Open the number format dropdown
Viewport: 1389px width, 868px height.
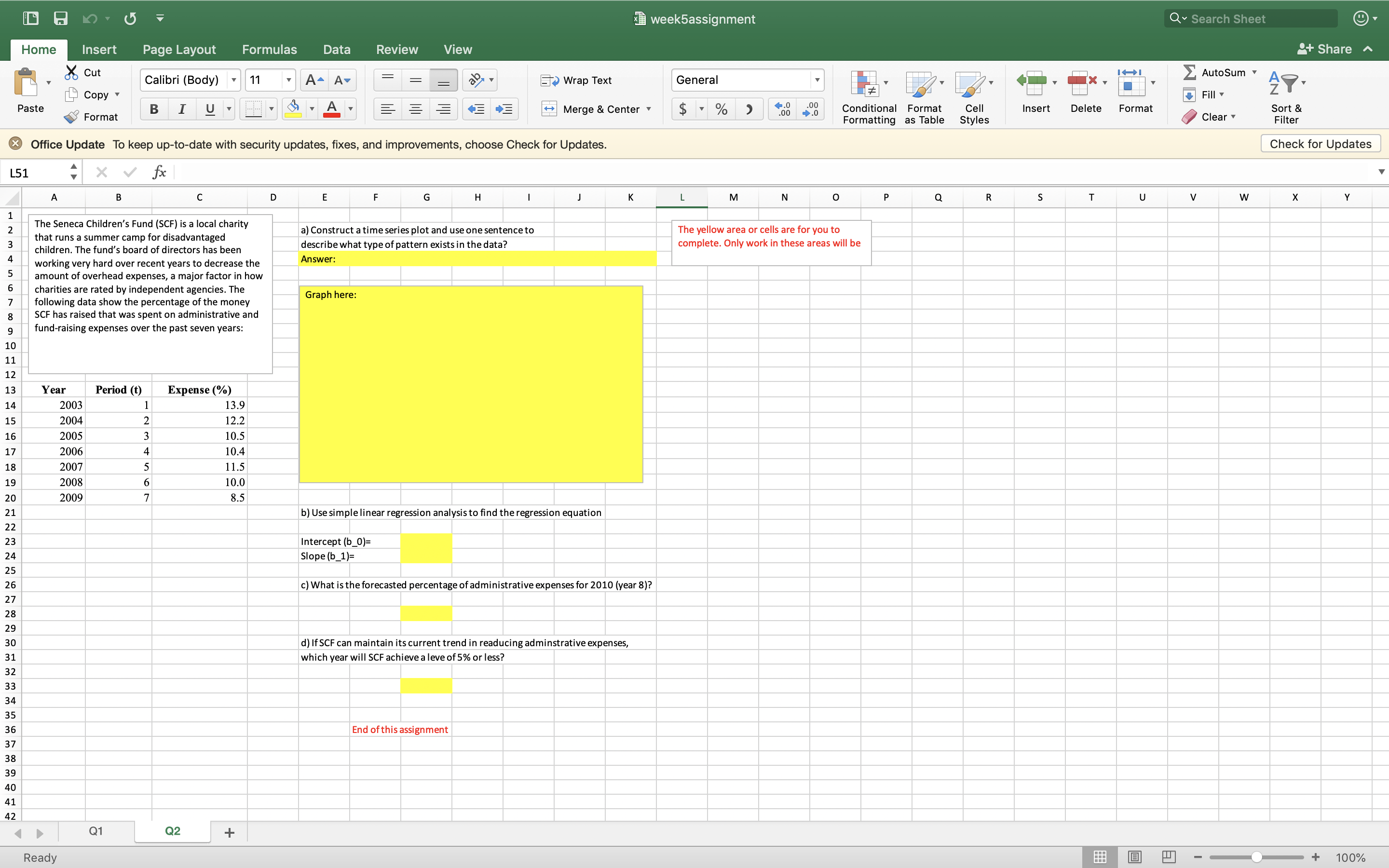coord(817,80)
